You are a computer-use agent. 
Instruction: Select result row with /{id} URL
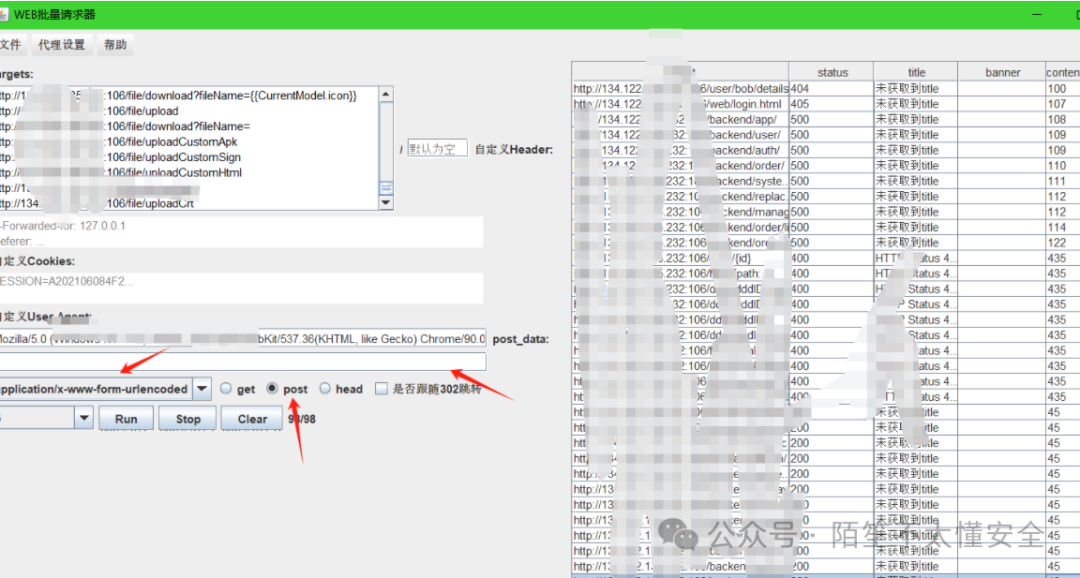coord(681,258)
